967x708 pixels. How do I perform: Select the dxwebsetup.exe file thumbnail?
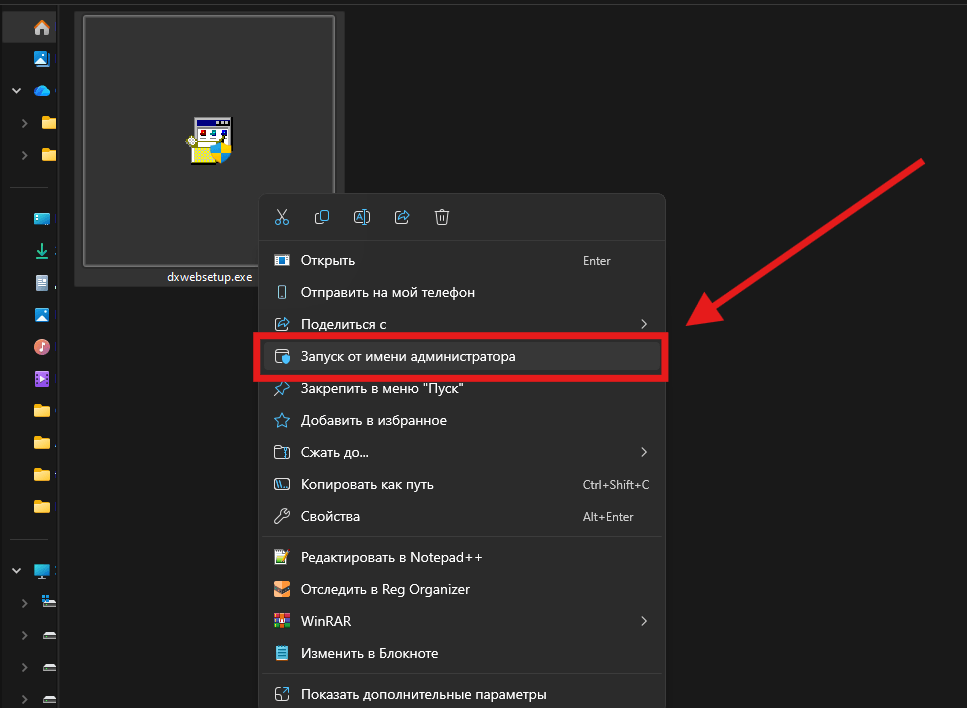[x=208, y=141]
